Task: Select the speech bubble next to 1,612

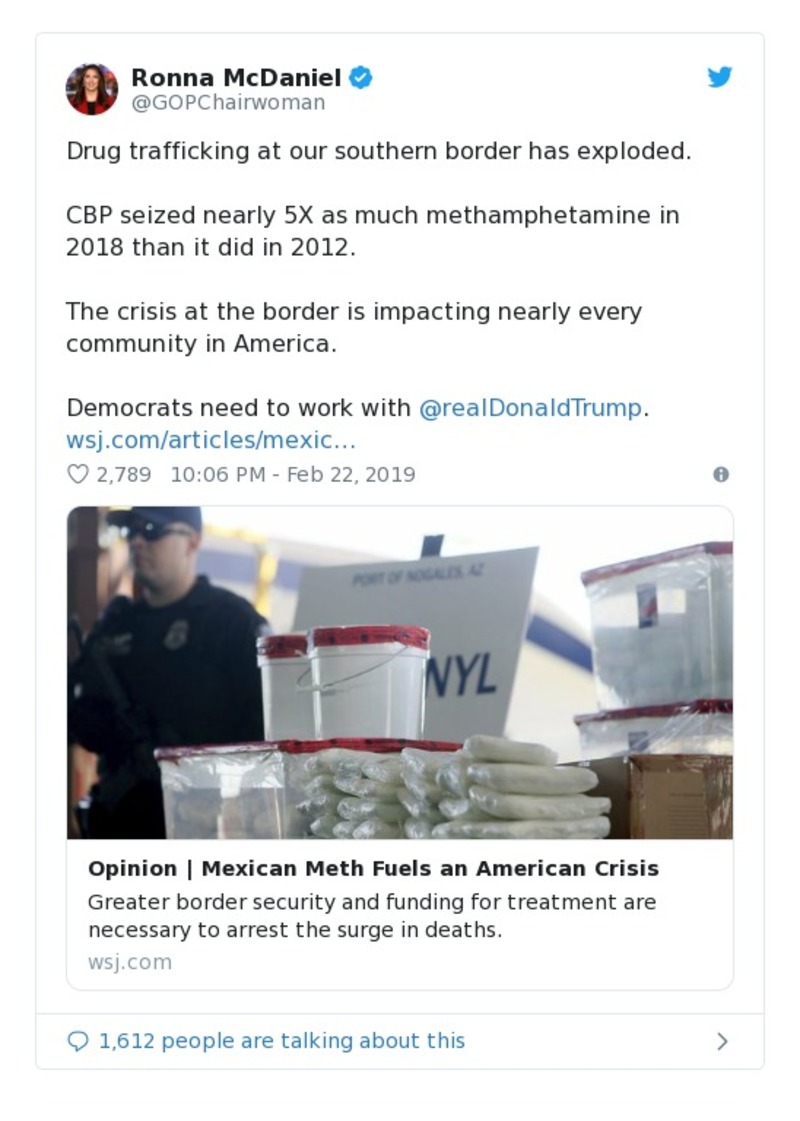Action: [x=77, y=1041]
